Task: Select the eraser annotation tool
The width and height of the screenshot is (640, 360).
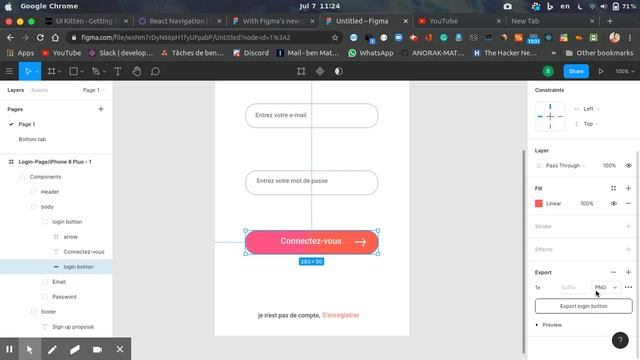Action: (75, 349)
